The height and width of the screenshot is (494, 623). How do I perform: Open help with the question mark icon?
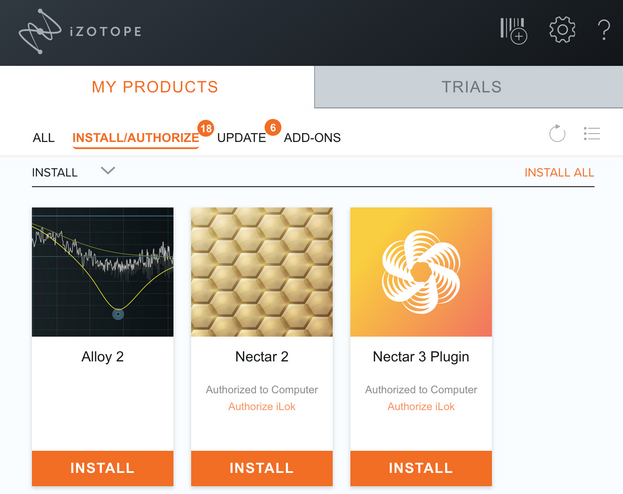pyautogui.click(x=604, y=30)
